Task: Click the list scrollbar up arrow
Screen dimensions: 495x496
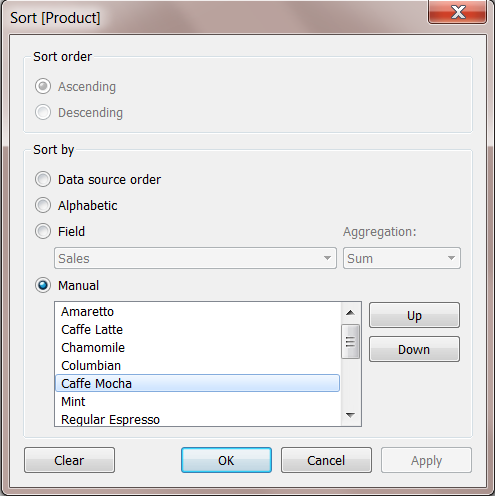Action: click(350, 313)
